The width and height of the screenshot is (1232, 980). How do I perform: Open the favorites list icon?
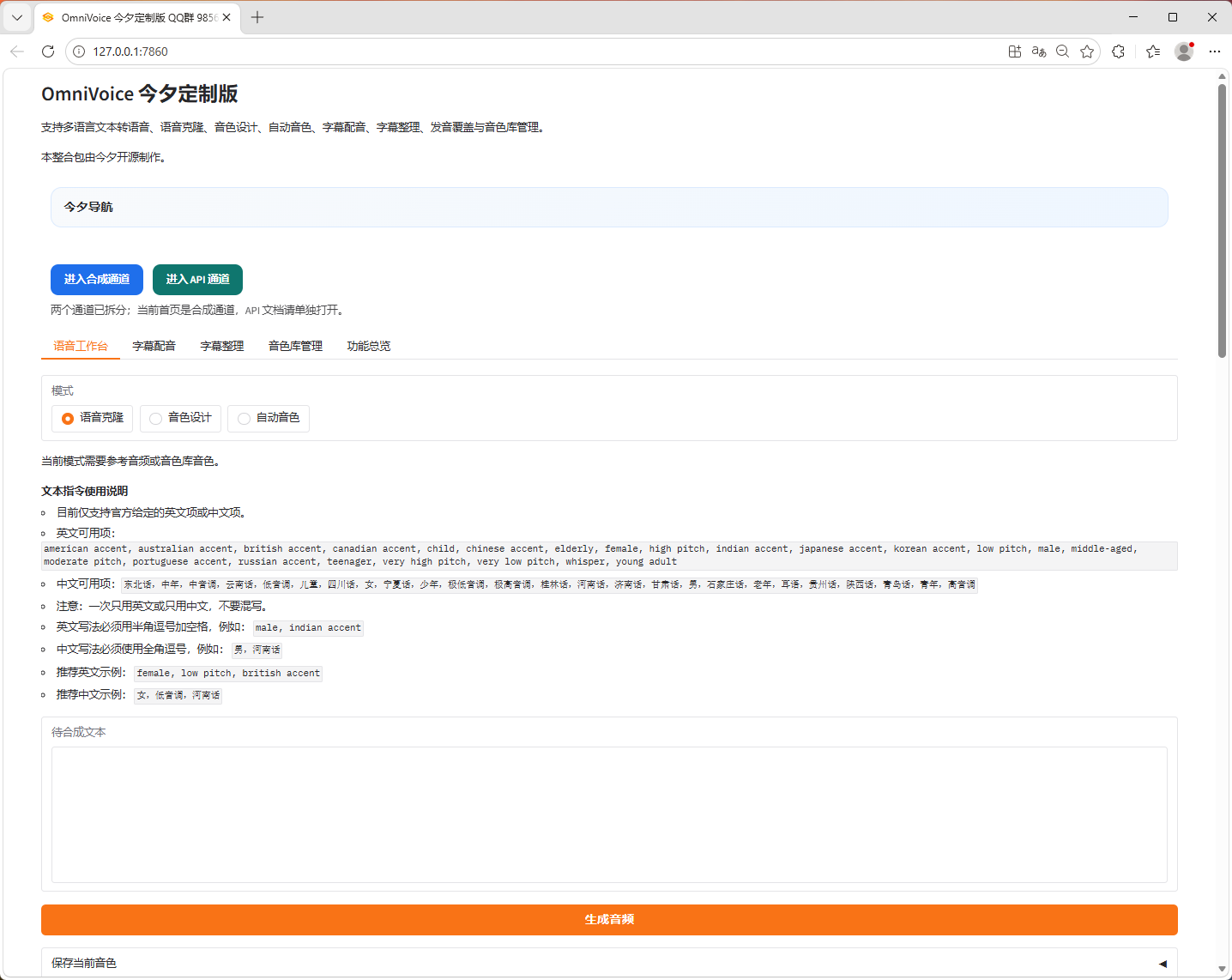1153,51
